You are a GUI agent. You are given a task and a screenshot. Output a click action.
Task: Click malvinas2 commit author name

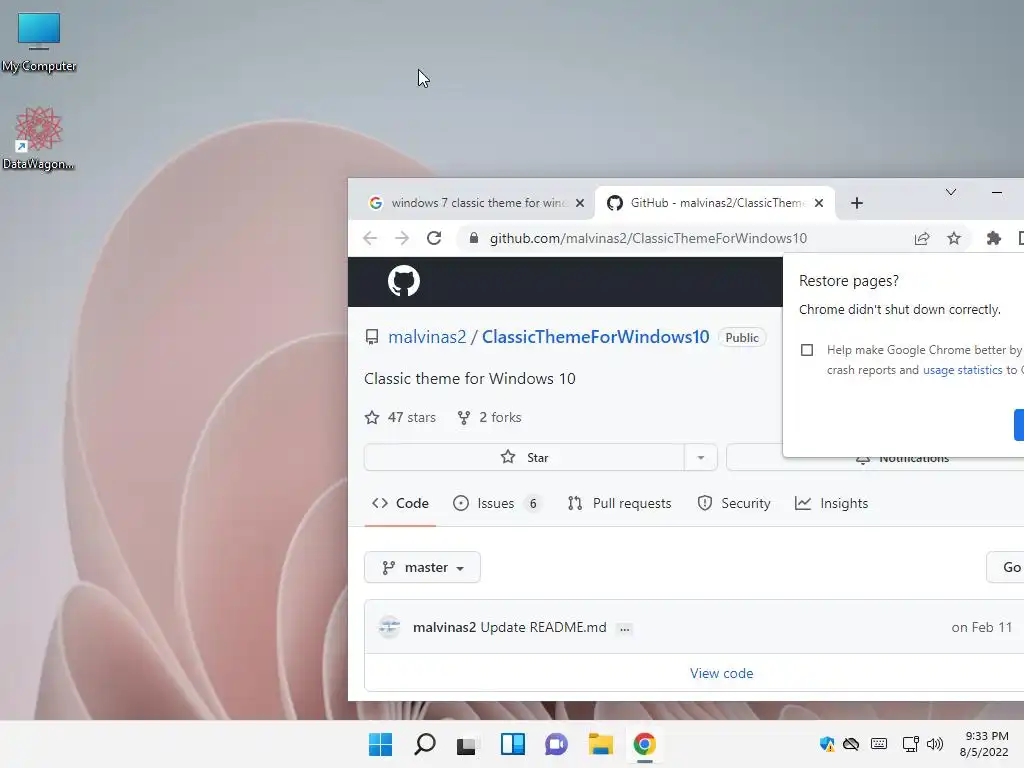click(x=444, y=628)
